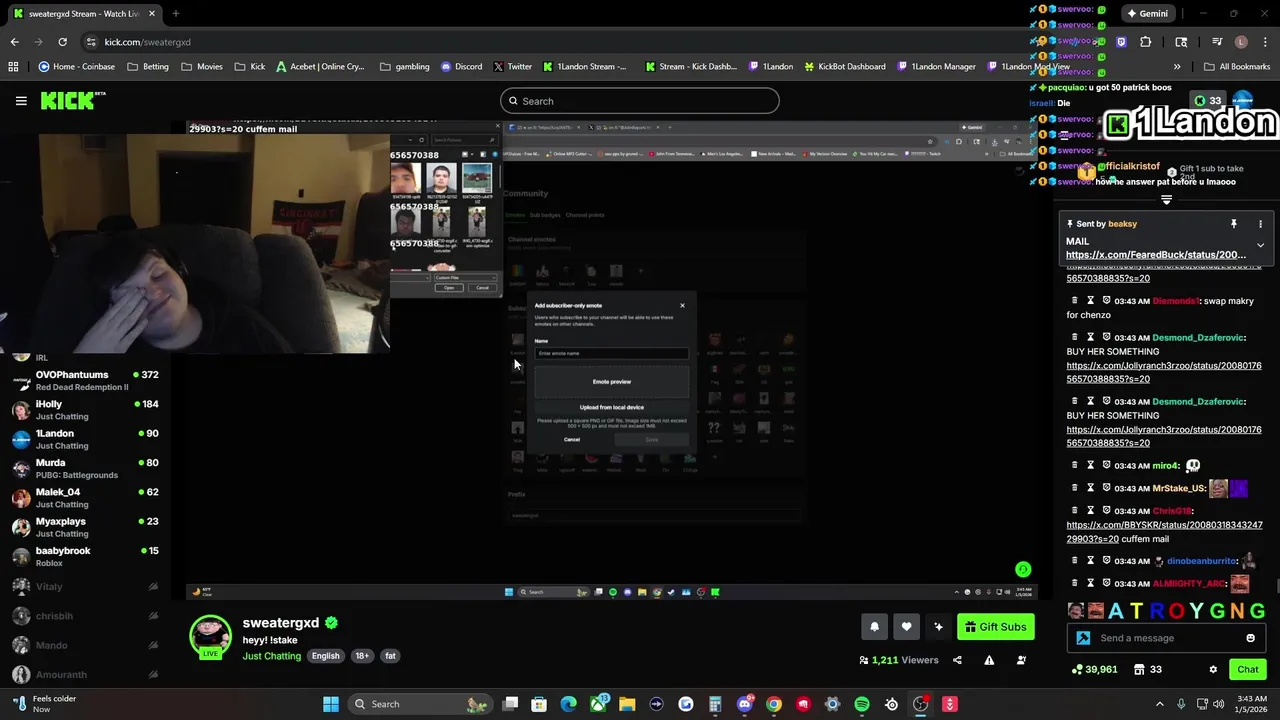Click the Windows taskbar search box

tap(420, 704)
